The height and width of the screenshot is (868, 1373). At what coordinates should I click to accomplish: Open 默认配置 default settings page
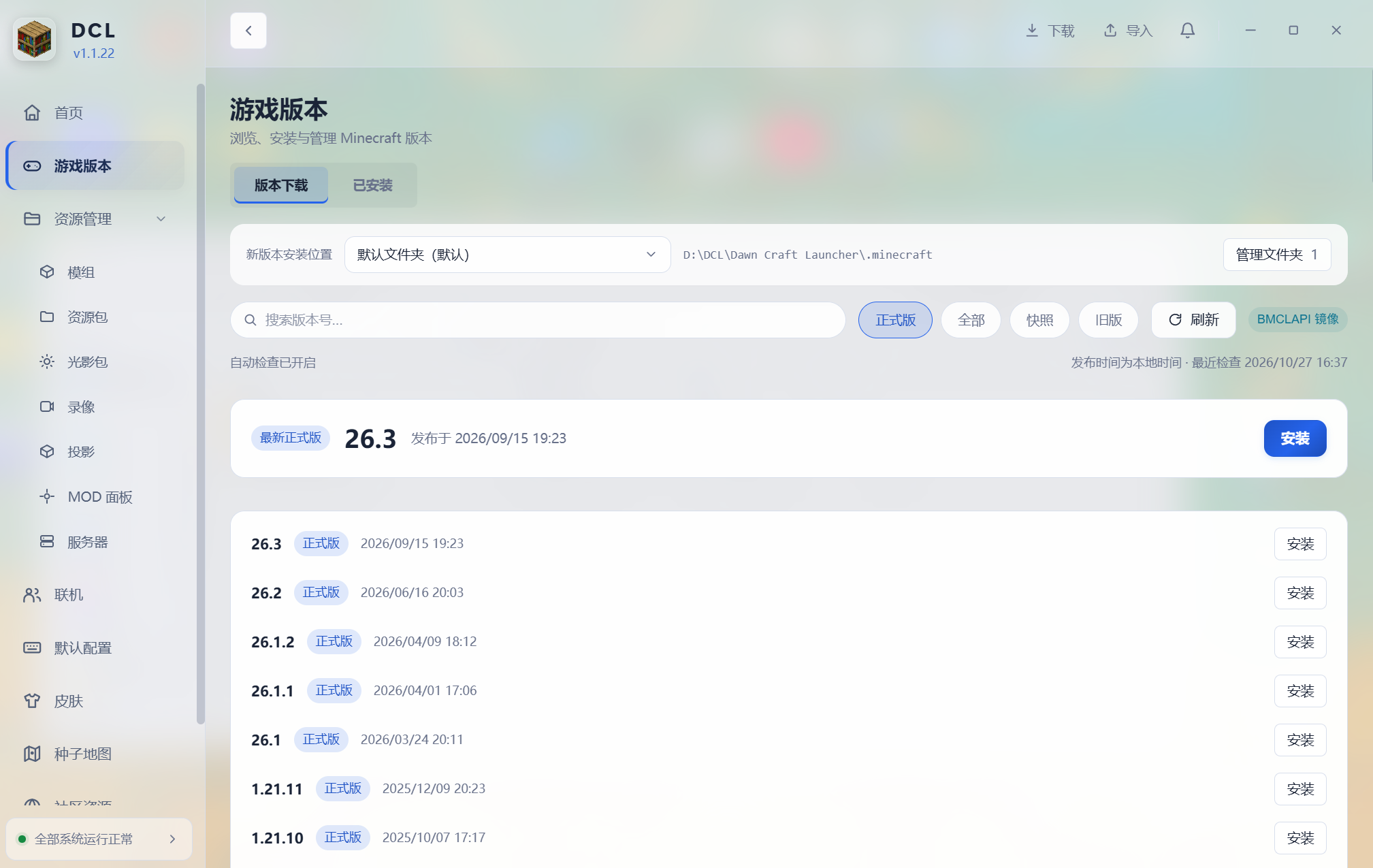coord(95,648)
